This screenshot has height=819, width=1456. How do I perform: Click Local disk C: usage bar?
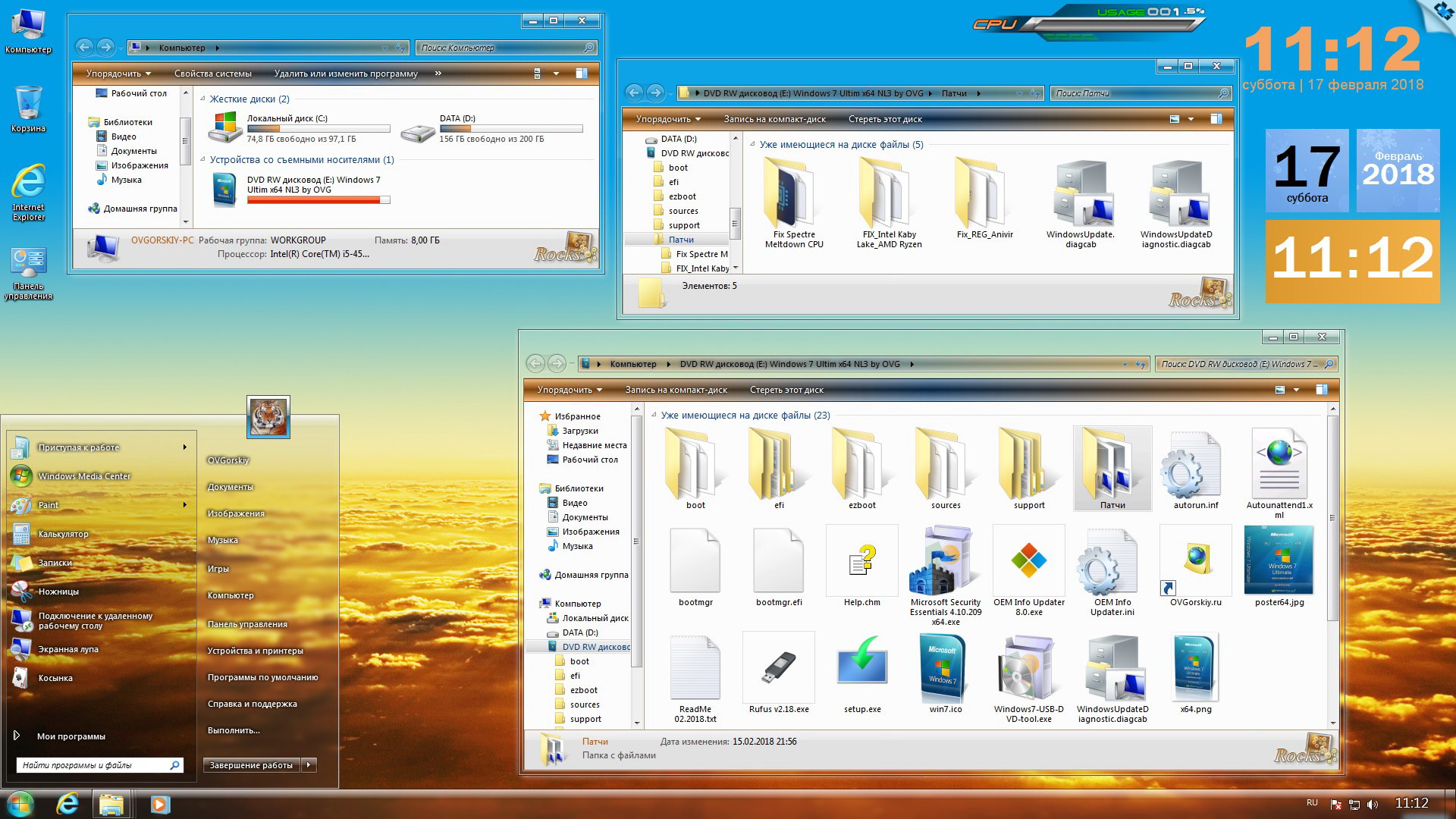click(x=318, y=129)
